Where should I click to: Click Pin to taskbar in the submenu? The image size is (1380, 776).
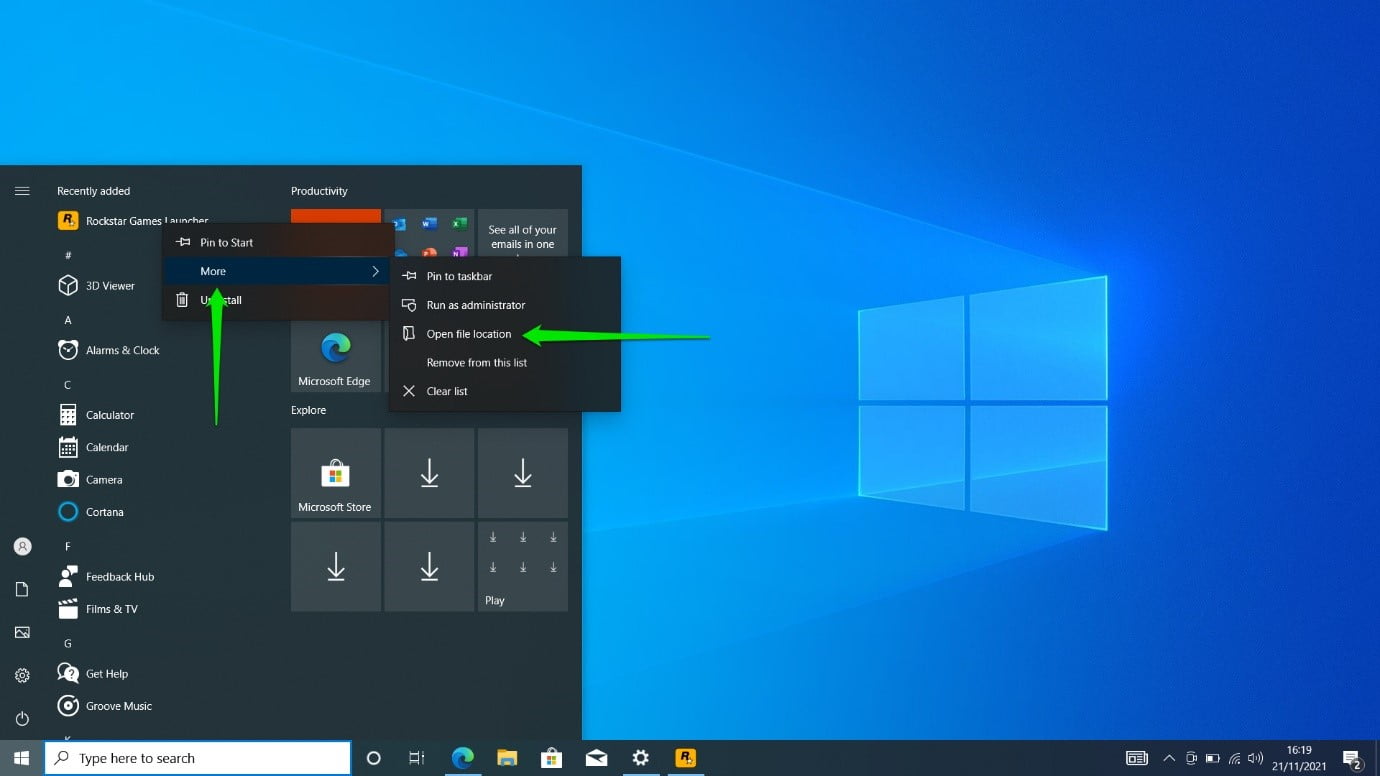point(459,276)
